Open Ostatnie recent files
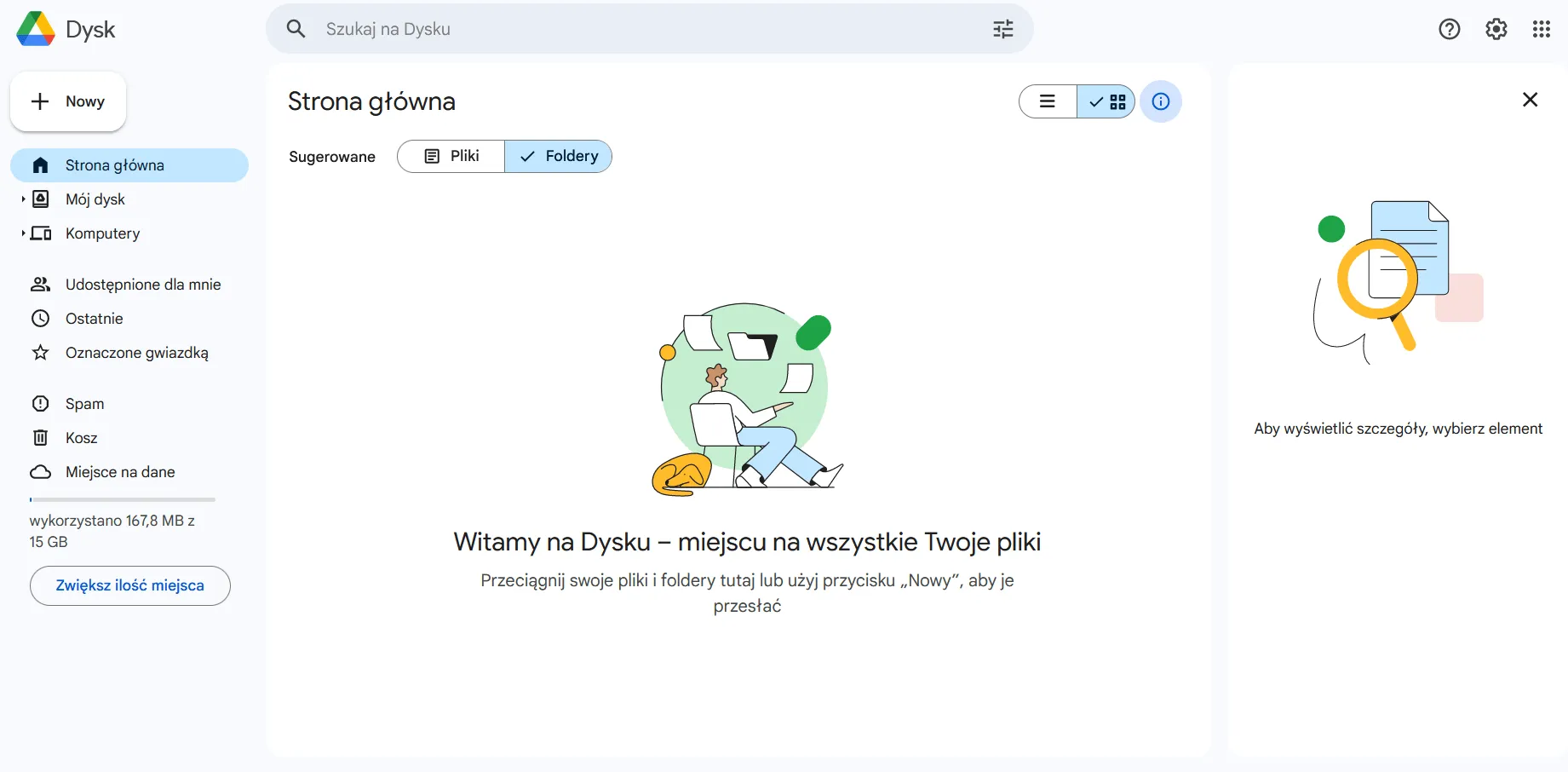The image size is (1568, 772). click(129, 319)
